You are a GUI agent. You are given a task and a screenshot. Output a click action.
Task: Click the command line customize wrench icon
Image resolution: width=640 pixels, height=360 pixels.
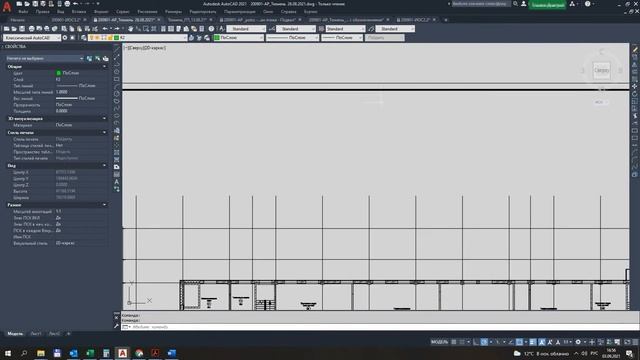[116, 326]
